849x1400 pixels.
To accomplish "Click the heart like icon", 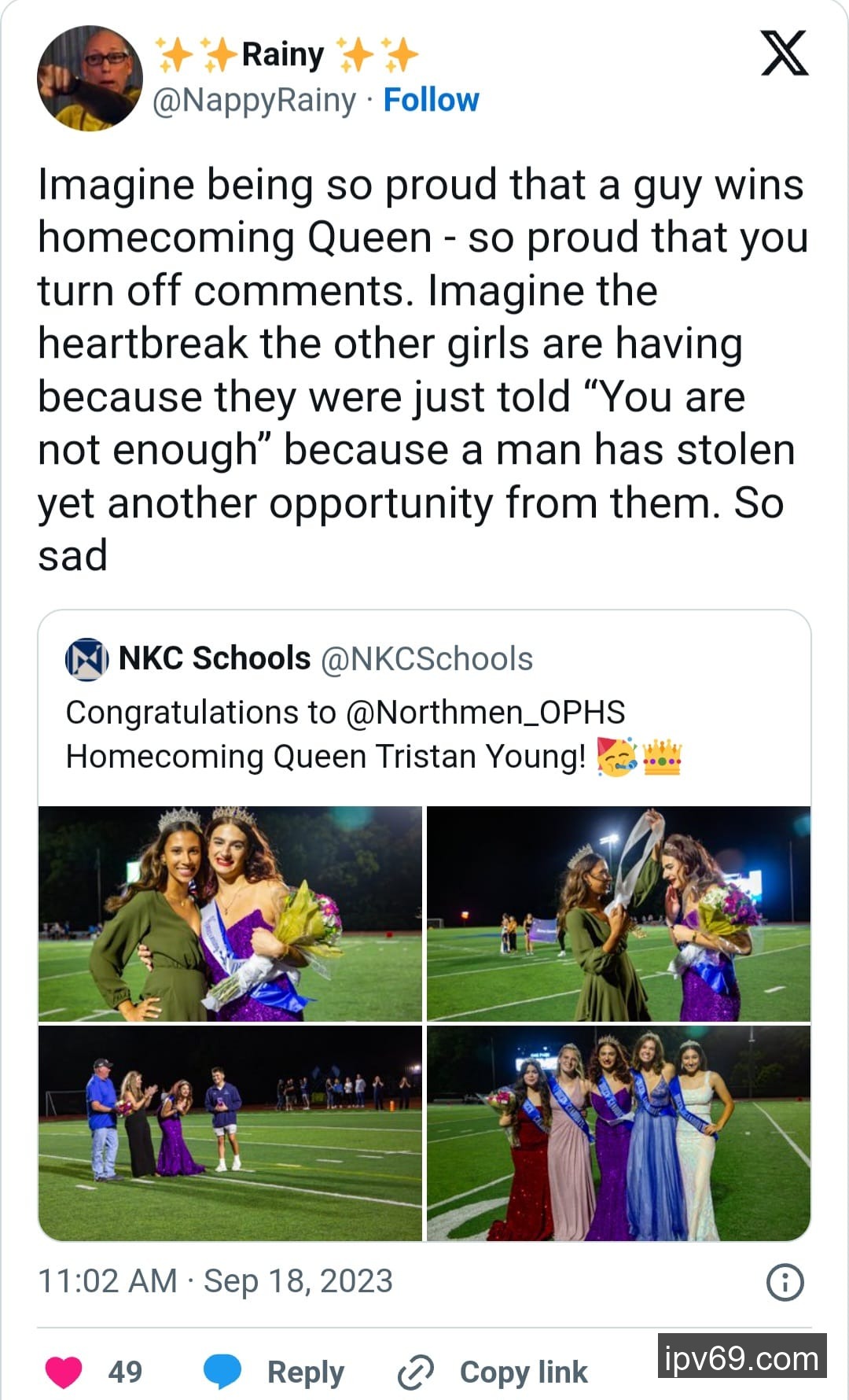I will [64, 1372].
